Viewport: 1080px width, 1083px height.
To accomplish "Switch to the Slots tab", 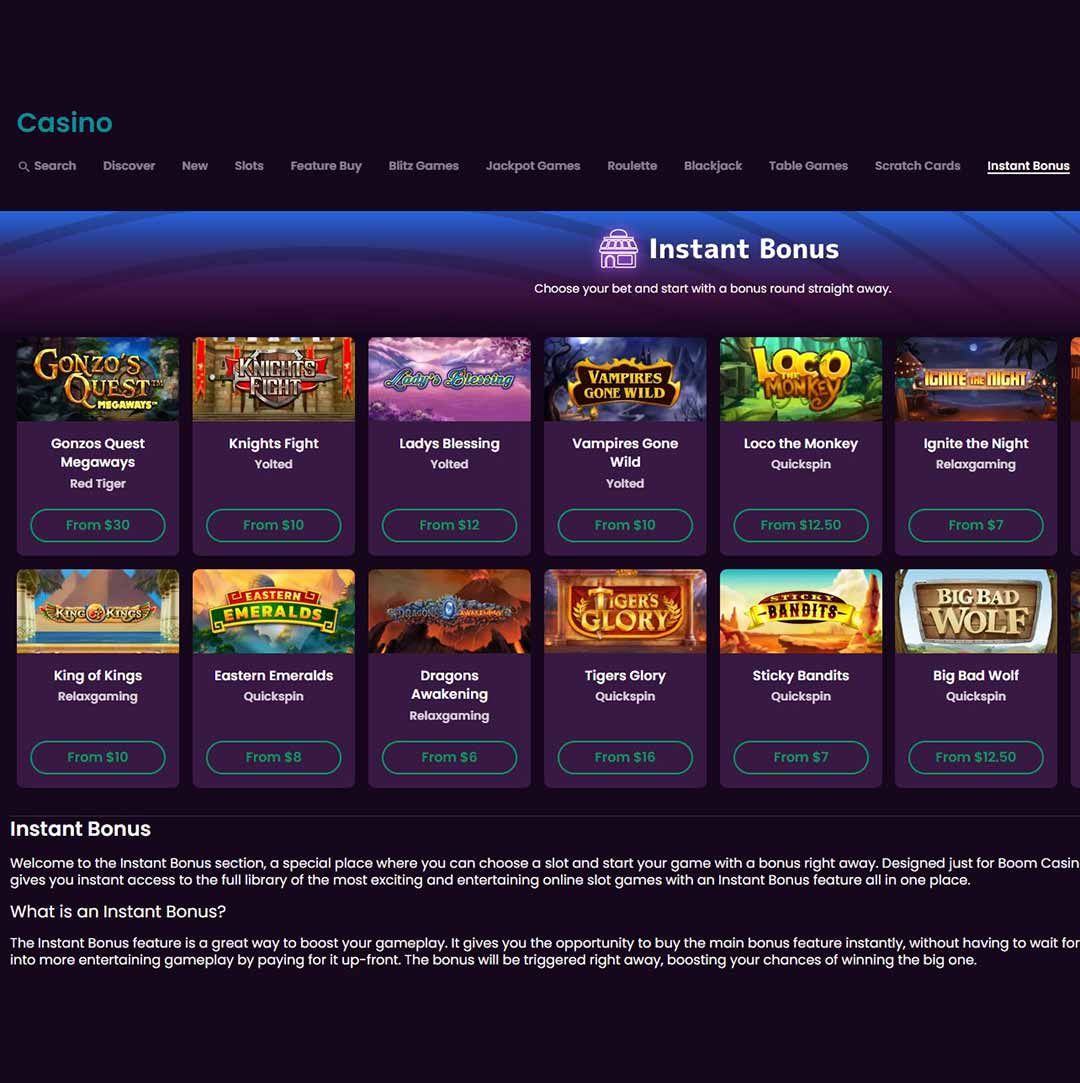I will point(249,166).
